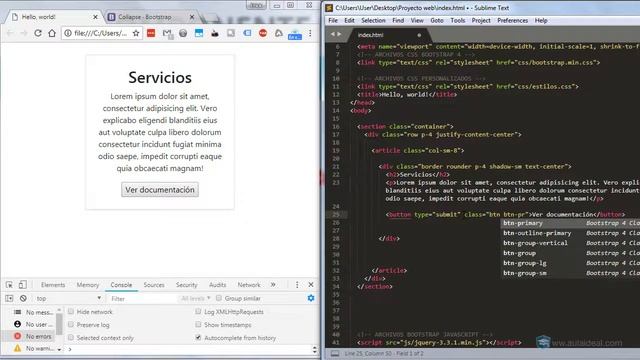Toggle Group similar checkbox
Screen dimensions: 640x360
219,298
